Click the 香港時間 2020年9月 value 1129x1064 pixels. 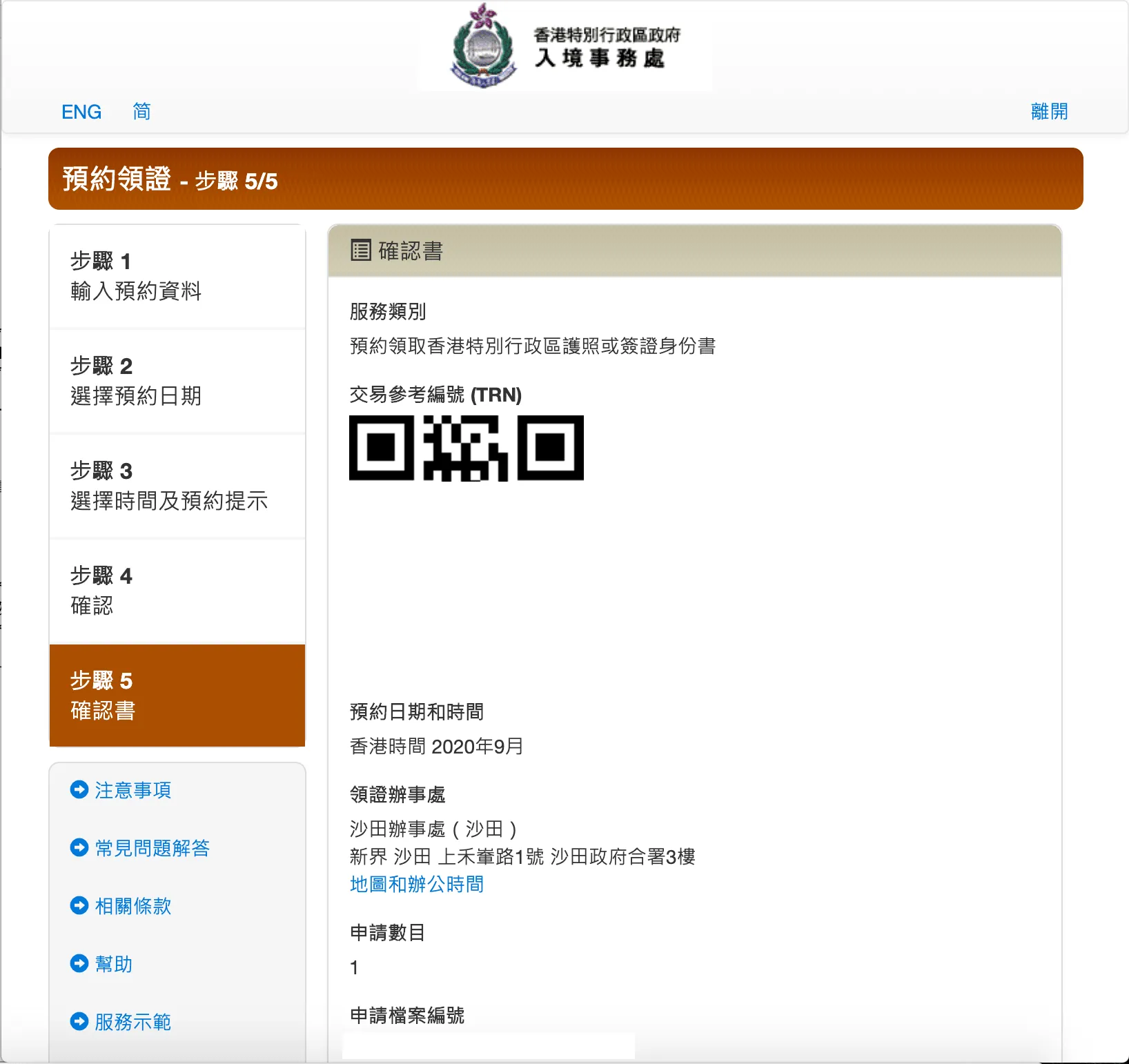437,746
